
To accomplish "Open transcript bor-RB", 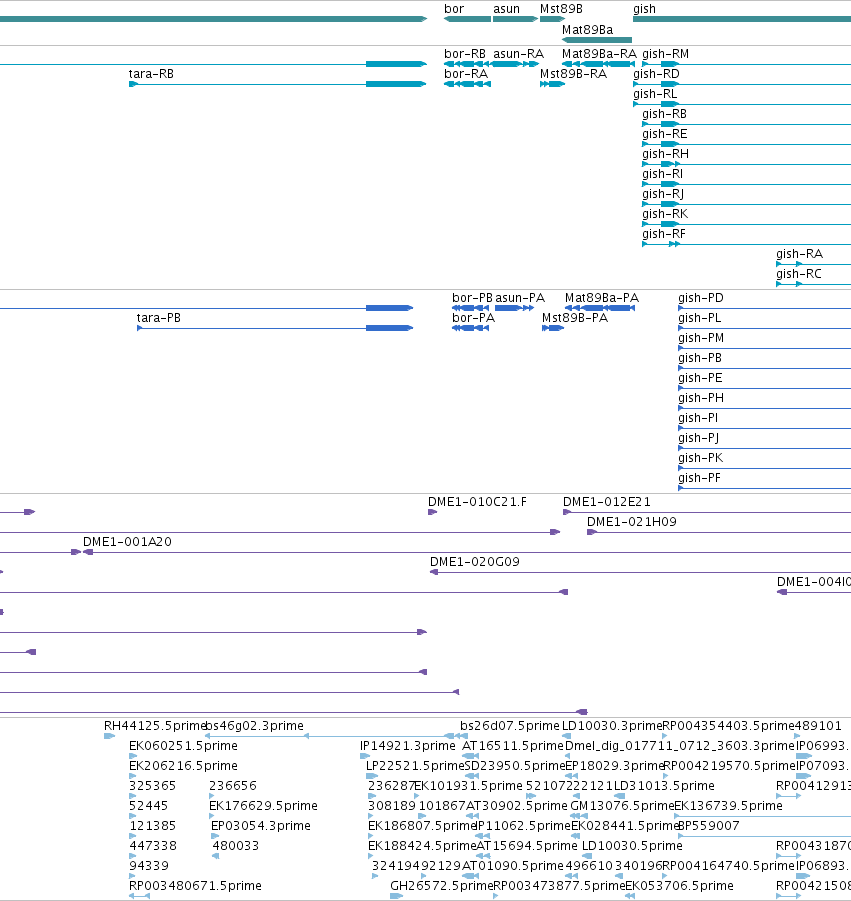I will [465, 53].
